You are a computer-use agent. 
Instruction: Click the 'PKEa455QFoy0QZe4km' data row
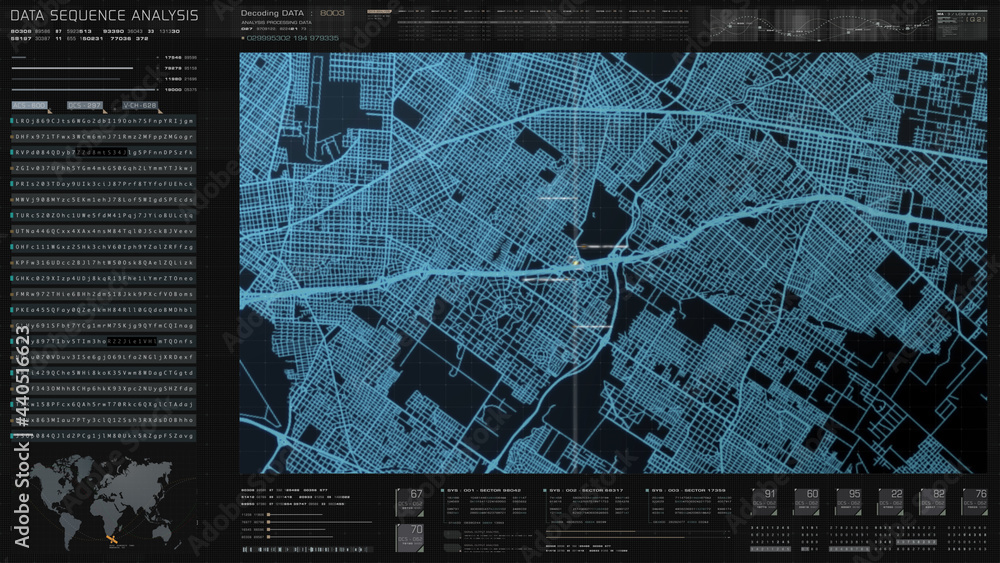coord(104,310)
